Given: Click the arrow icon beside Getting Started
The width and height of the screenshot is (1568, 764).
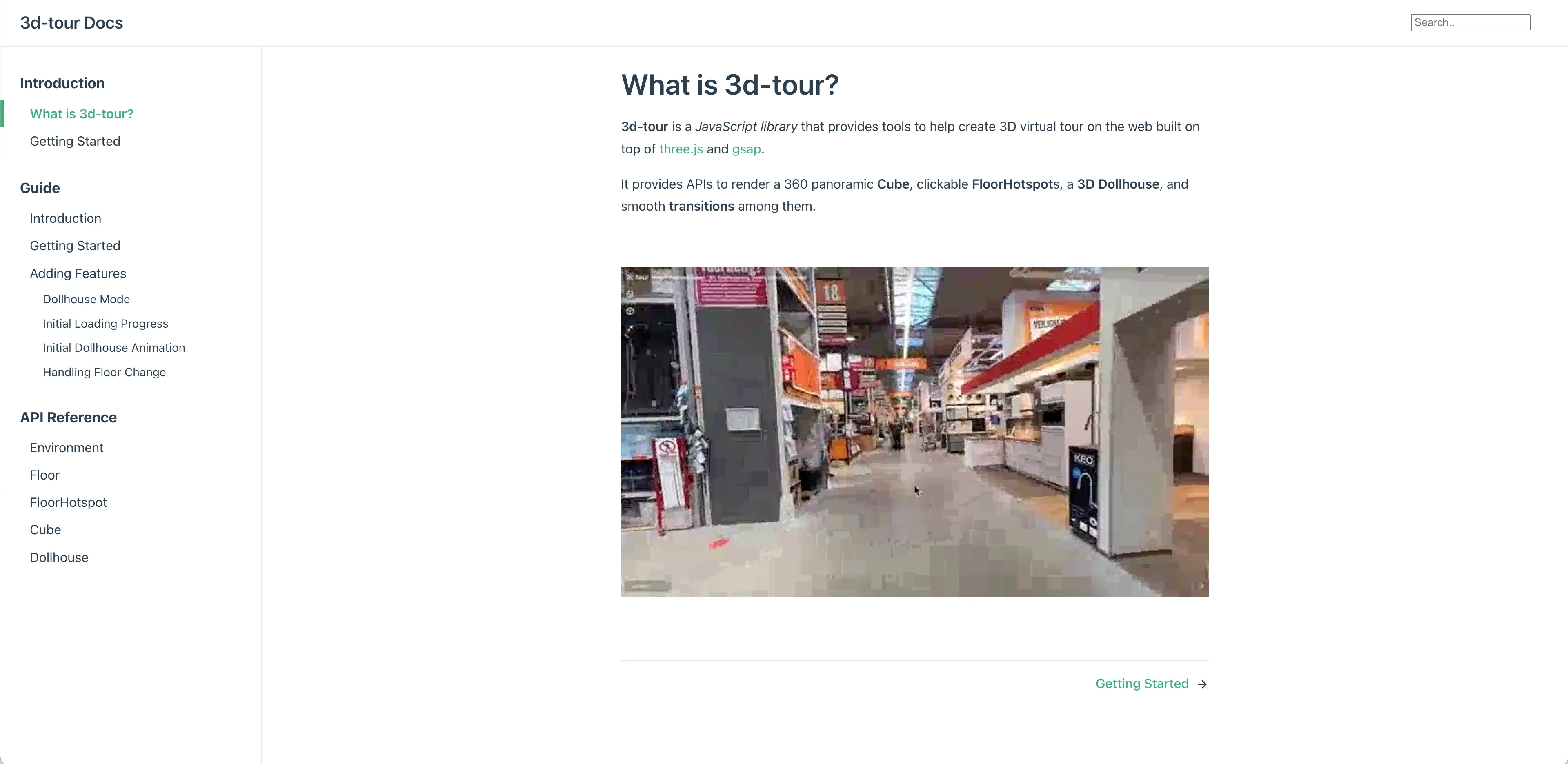Looking at the screenshot, I should [x=1202, y=684].
